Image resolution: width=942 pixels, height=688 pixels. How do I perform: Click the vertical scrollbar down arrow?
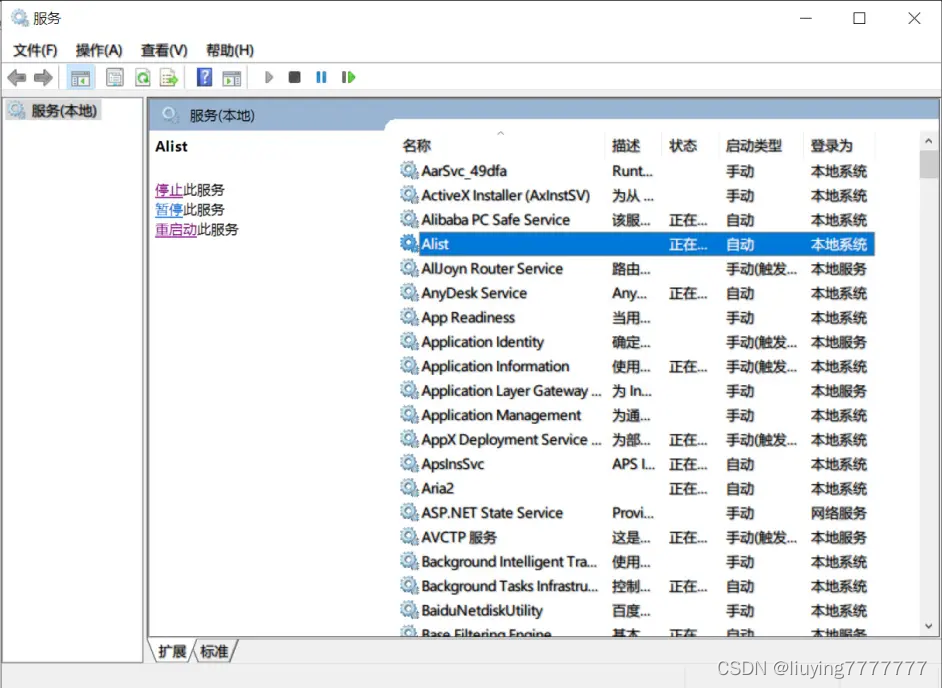tap(929, 627)
